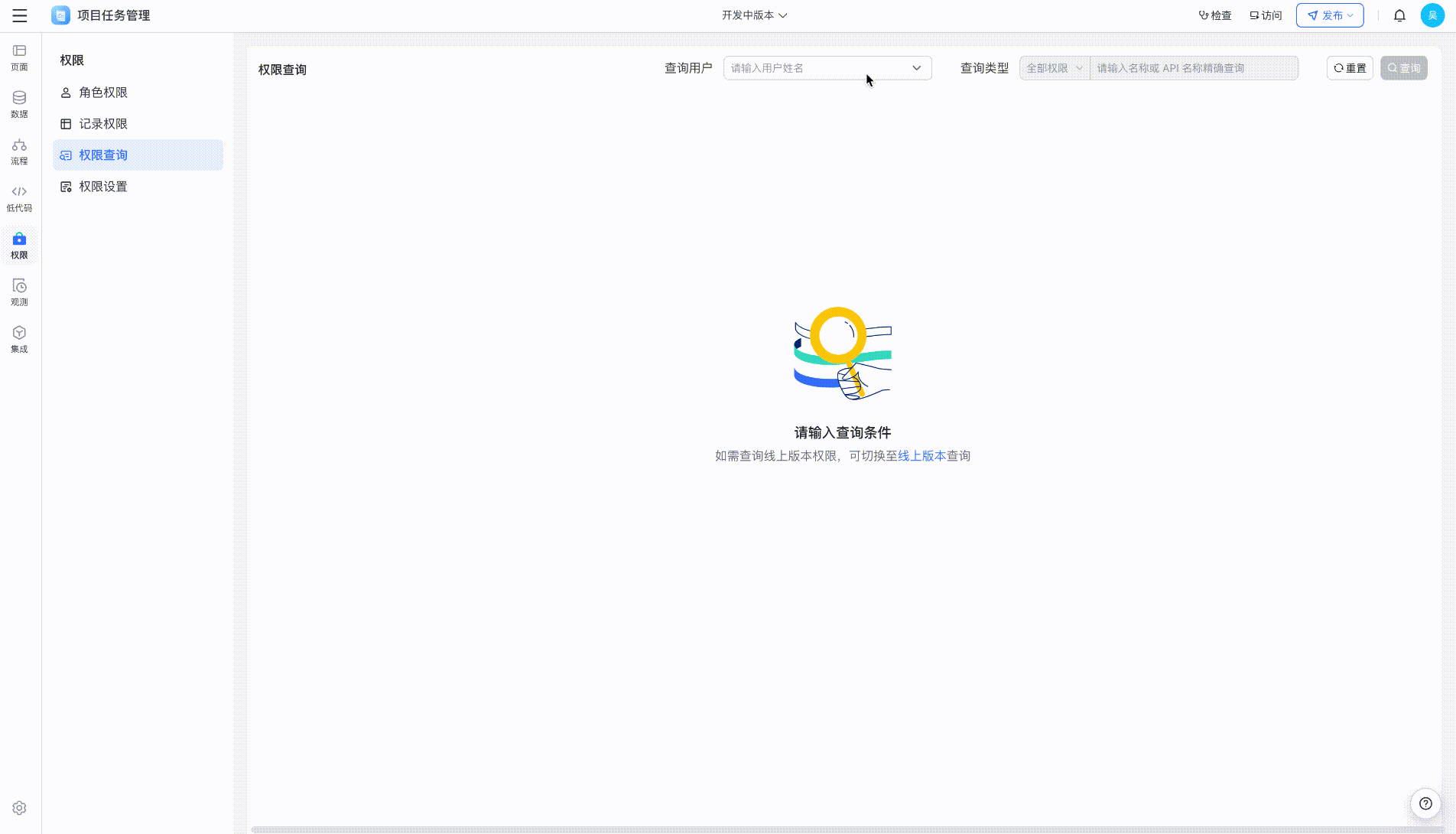The image size is (1456, 834).
Task: Expand the 开发中版本 version dropdown
Action: coord(754,15)
